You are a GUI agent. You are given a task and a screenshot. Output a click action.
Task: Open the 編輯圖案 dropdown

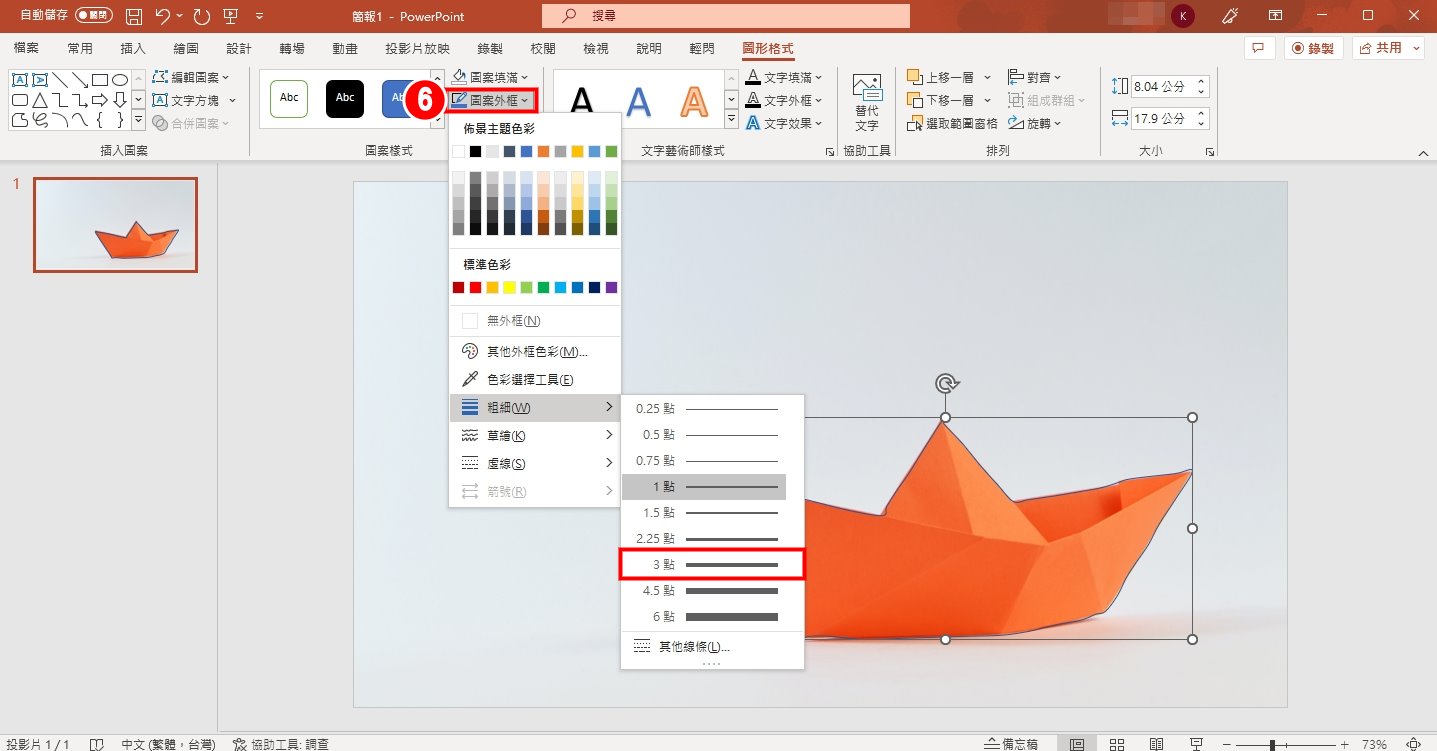click(x=191, y=77)
